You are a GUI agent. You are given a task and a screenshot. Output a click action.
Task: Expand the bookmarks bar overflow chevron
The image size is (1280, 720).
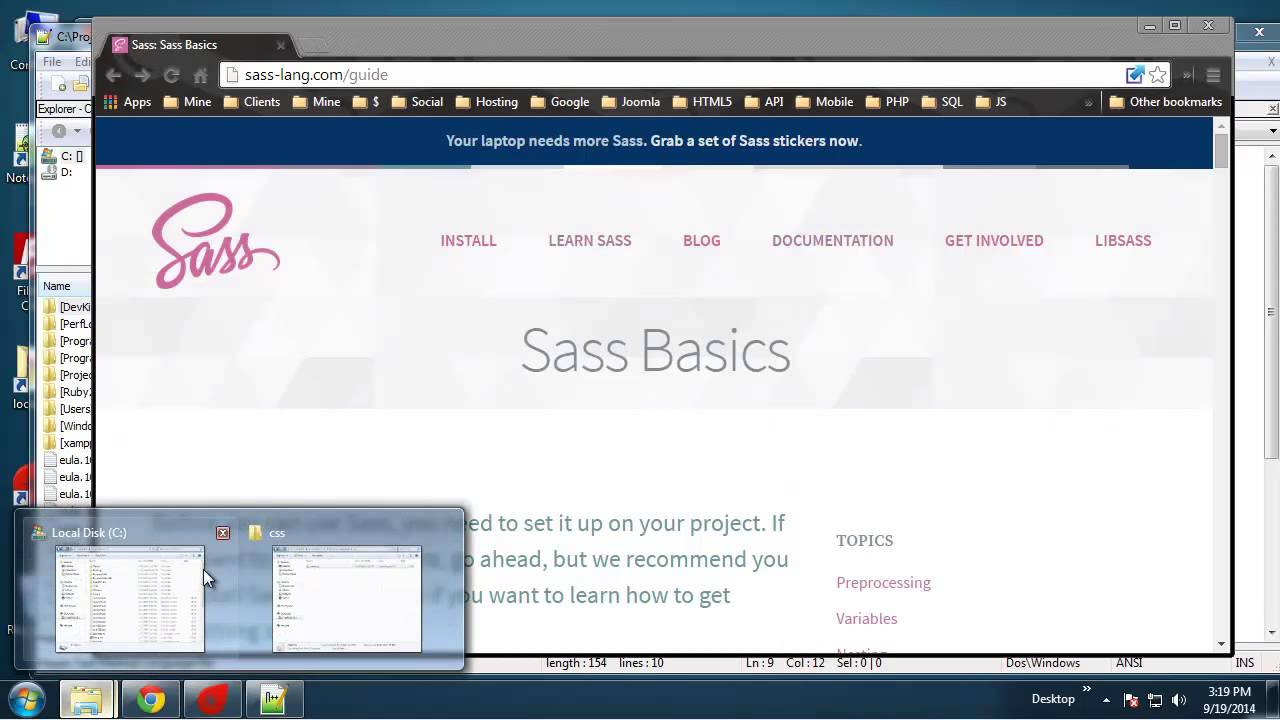(x=1088, y=102)
